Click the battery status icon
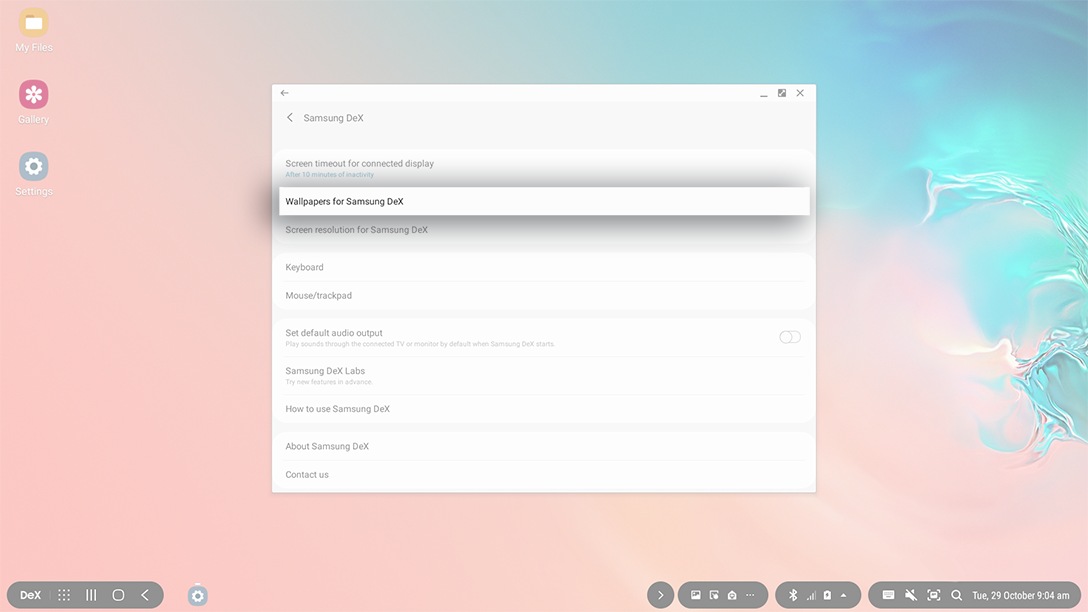 tap(827, 595)
